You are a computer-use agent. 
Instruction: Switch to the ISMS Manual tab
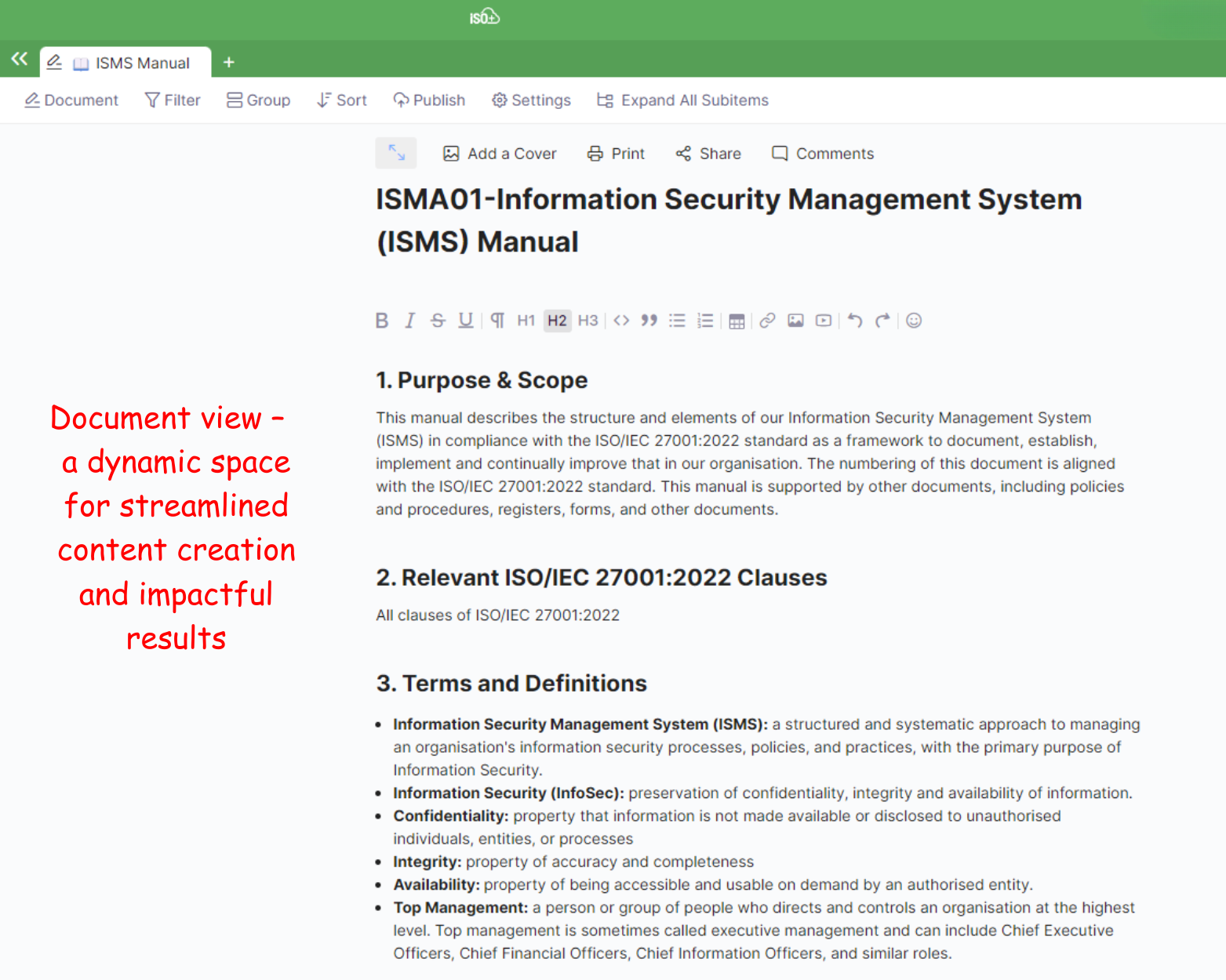click(x=141, y=63)
